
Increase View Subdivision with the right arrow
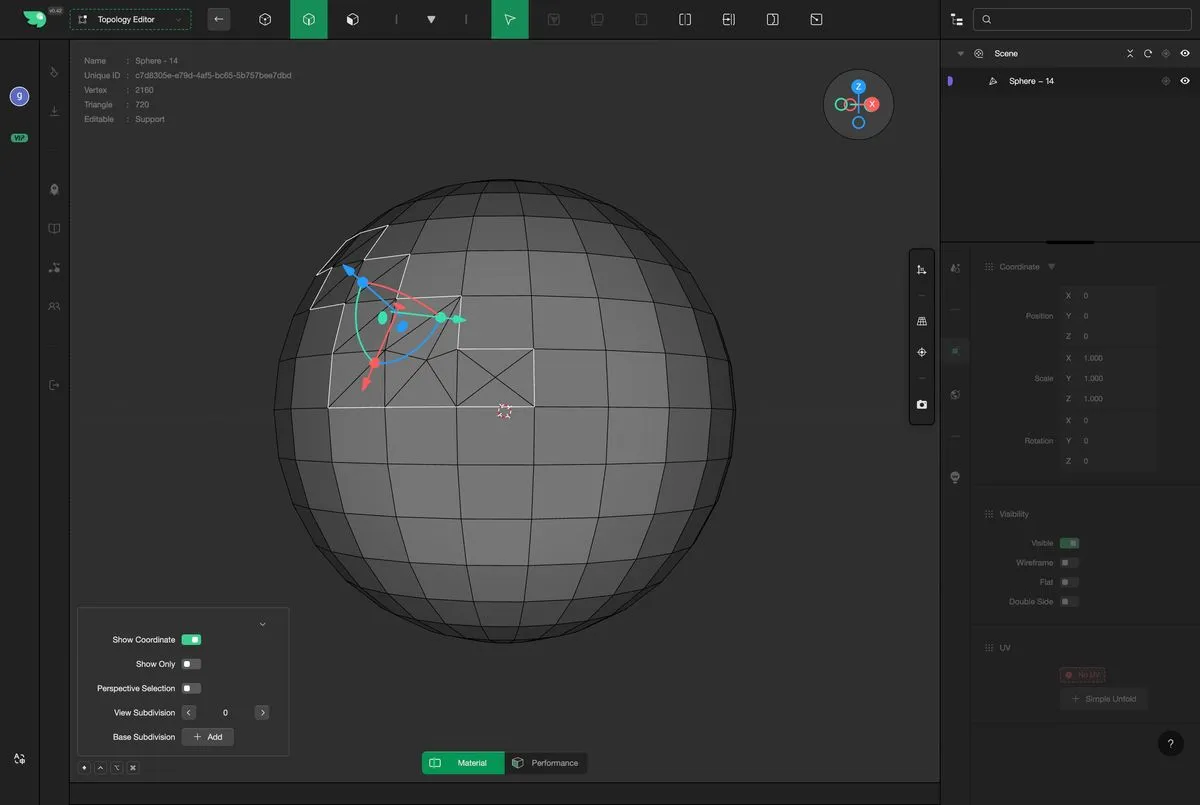pos(262,713)
